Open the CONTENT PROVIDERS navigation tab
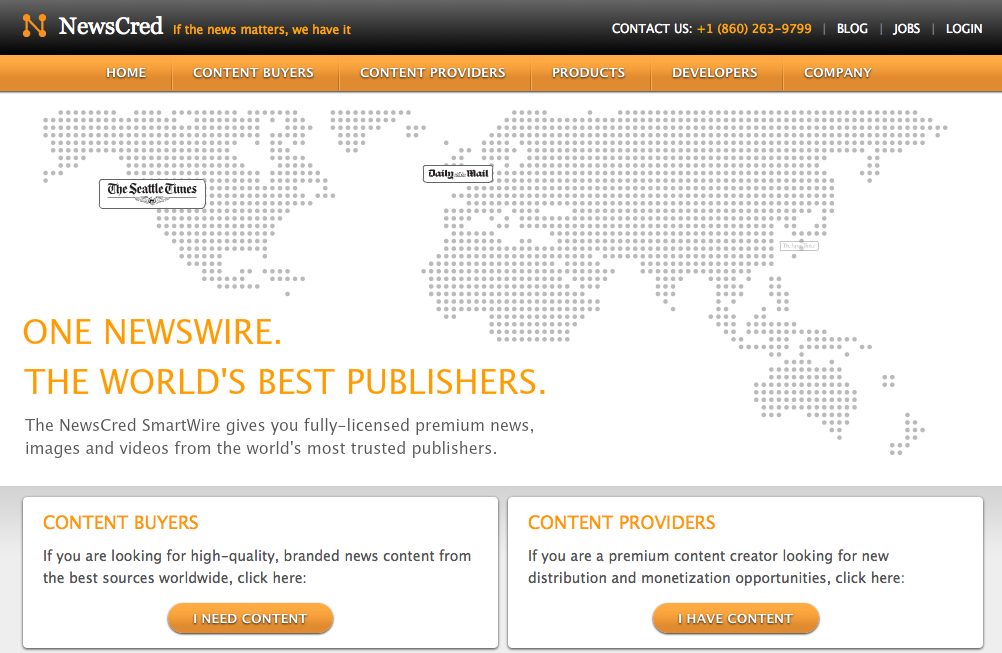This screenshot has width=1002, height=653. click(x=433, y=73)
